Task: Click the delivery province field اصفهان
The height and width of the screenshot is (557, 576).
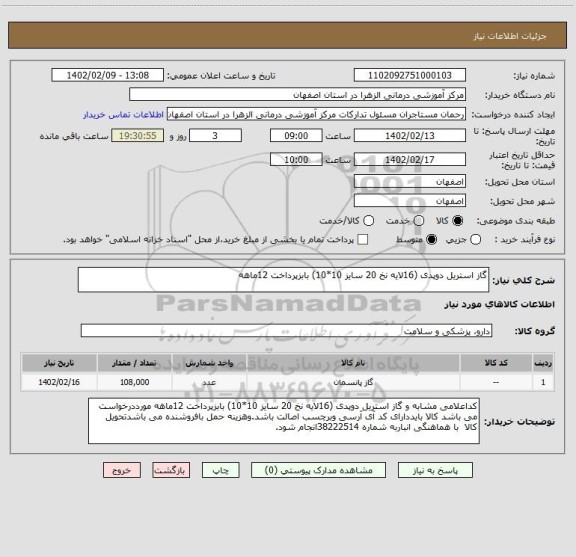Action: 410,182
